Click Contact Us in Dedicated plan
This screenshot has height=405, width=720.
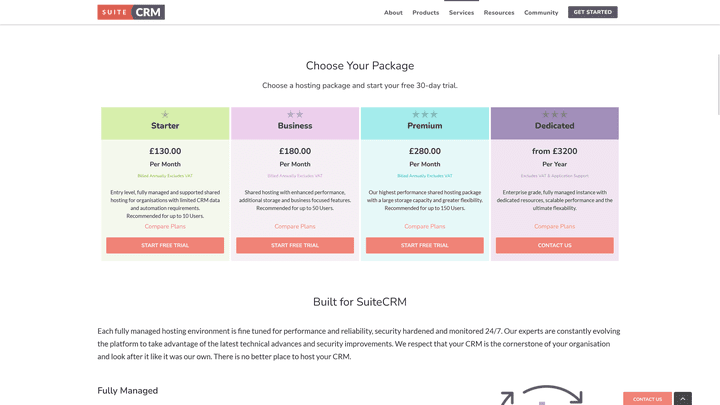(x=554, y=245)
